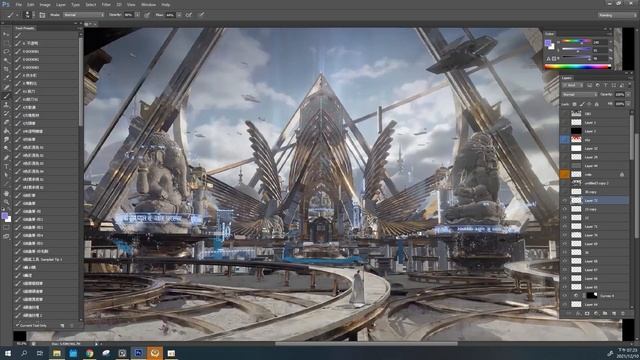640x360 pixels.
Task: Select the Quick Selection tool
Action: click(6, 61)
